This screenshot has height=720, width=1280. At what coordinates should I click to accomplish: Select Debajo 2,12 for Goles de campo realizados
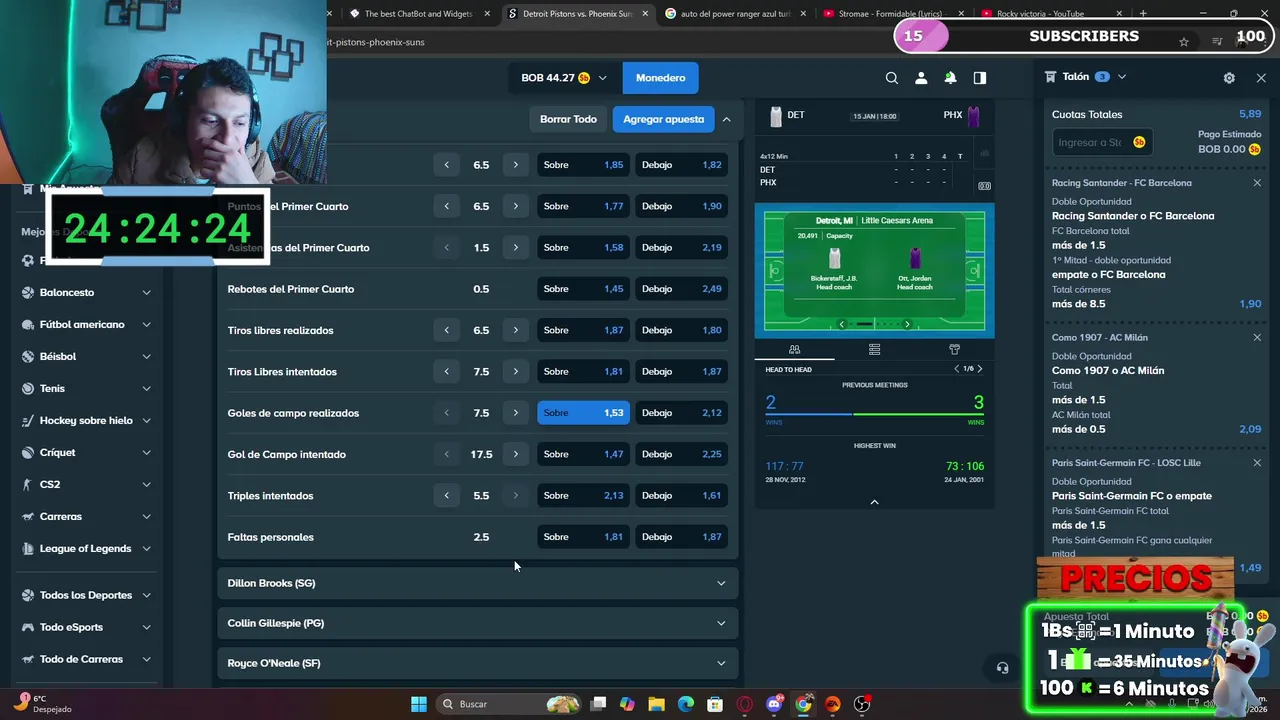click(681, 413)
